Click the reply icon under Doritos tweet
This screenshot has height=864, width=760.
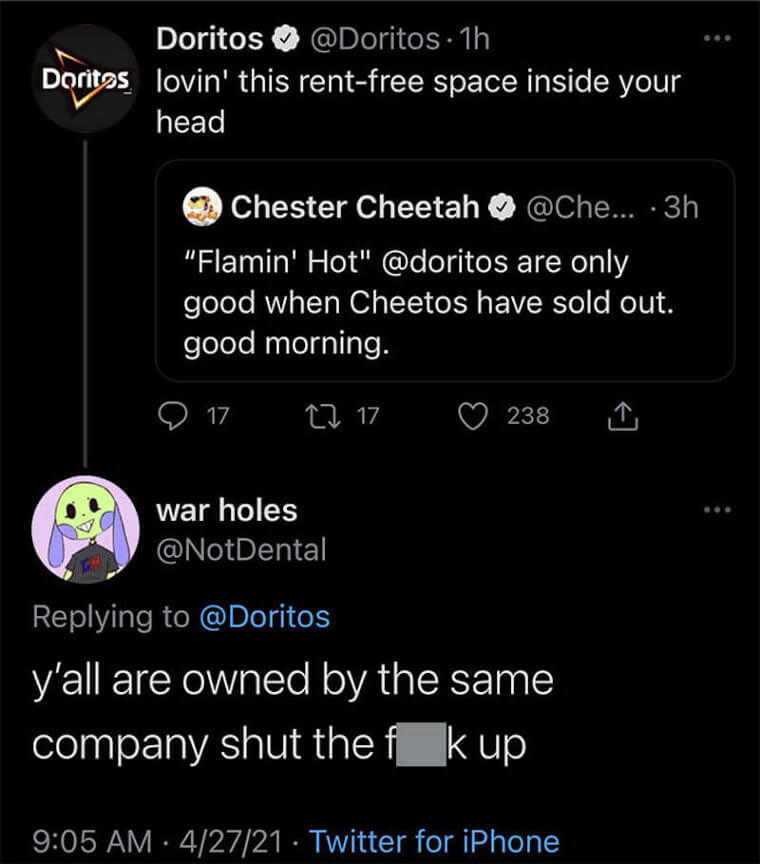click(x=173, y=416)
